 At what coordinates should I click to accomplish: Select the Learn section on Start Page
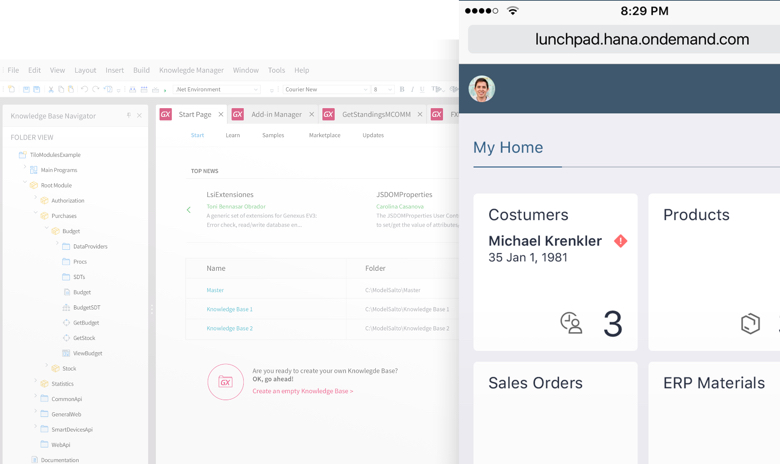232,135
